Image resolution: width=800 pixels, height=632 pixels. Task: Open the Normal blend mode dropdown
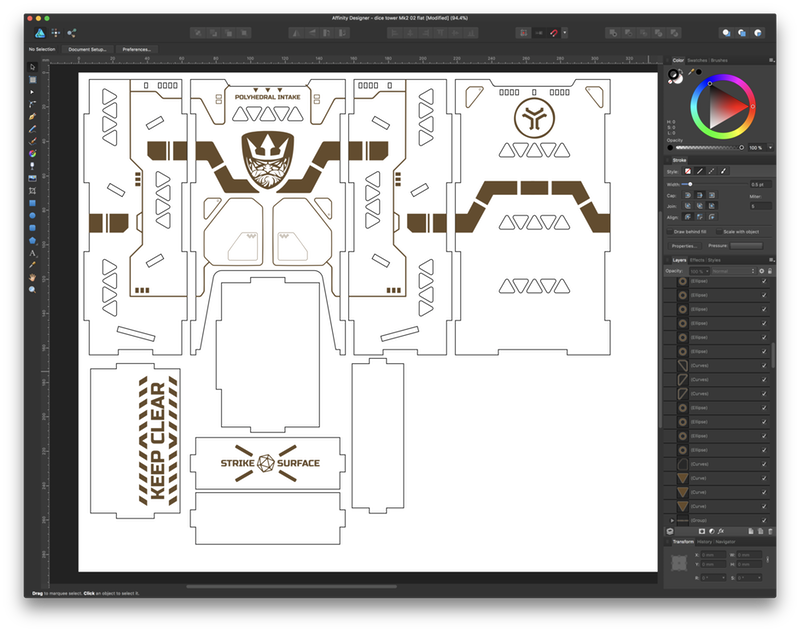pos(734,271)
